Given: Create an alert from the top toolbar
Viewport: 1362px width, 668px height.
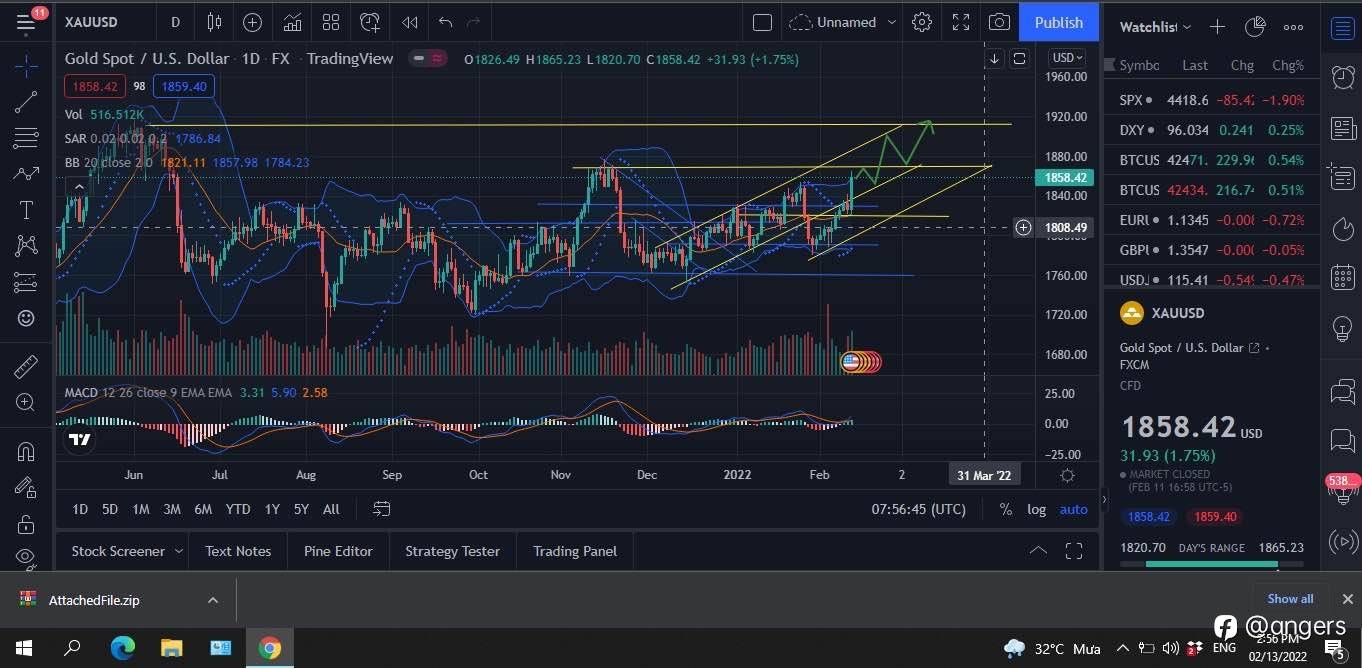Looking at the screenshot, I should [x=370, y=22].
